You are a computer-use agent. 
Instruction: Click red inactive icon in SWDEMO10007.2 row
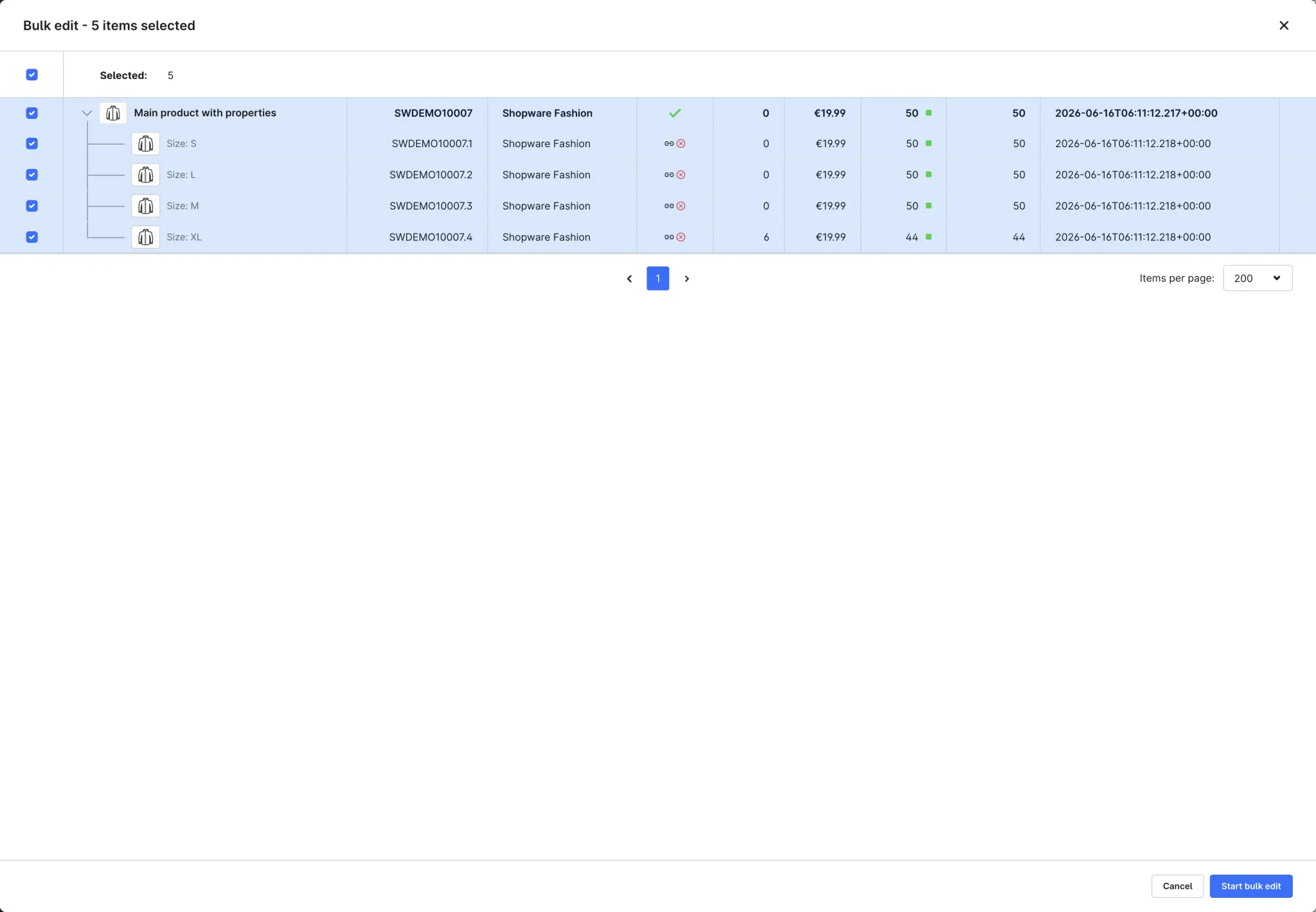pyautogui.click(x=681, y=175)
